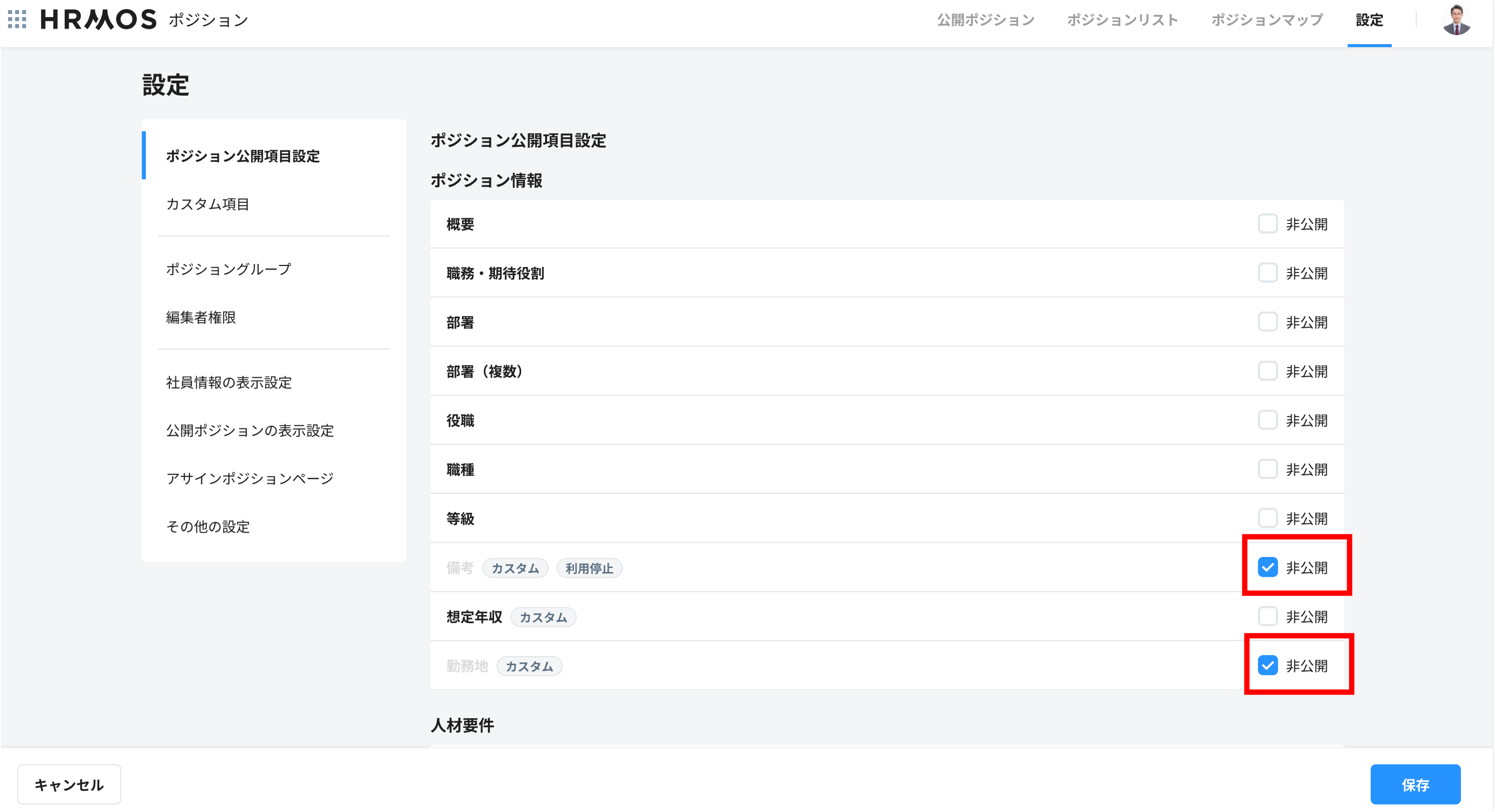Screen dimensions: 1495x812
Task: Click the 利用停止 tag on 備考
Action: pyautogui.click(x=589, y=568)
